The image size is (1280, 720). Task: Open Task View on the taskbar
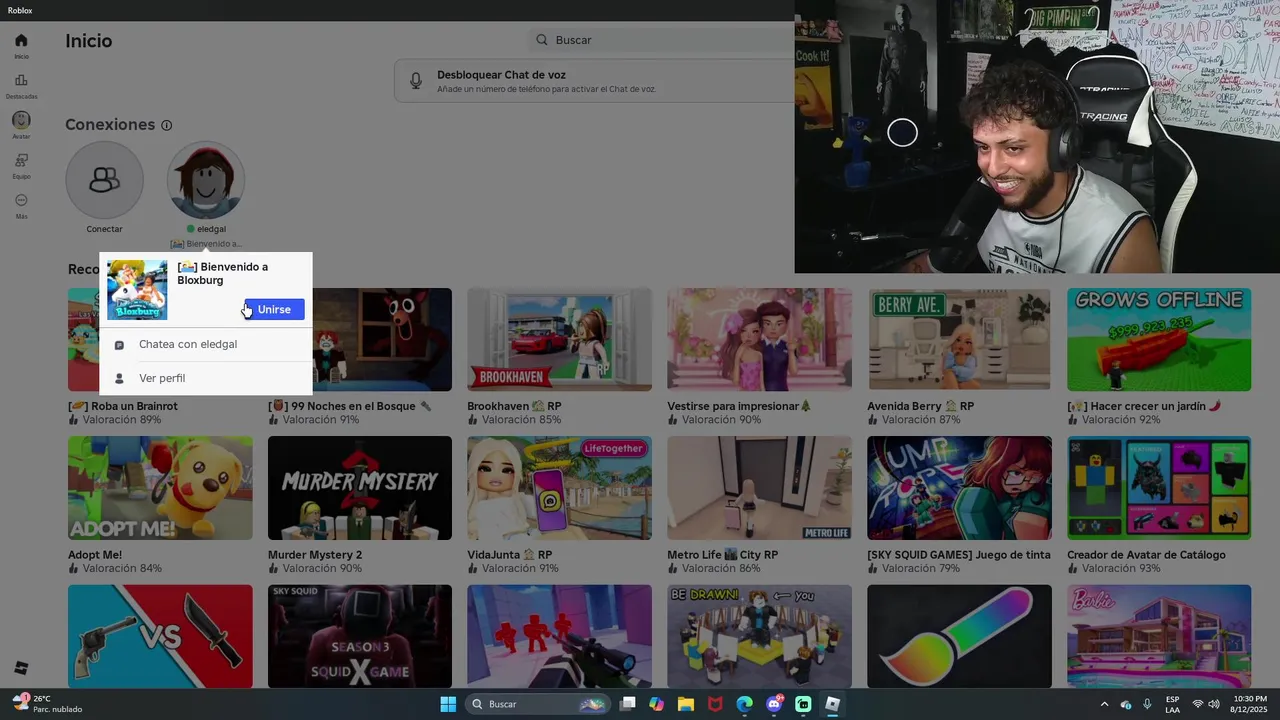click(627, 704)
